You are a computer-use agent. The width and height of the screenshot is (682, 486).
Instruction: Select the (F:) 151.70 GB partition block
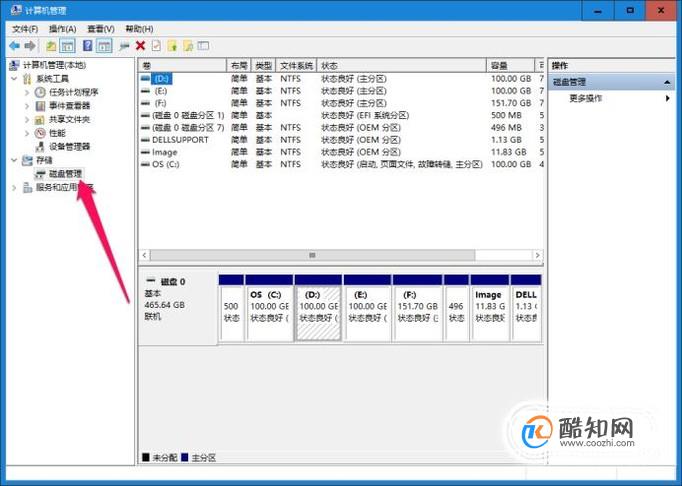click(418, 308)
